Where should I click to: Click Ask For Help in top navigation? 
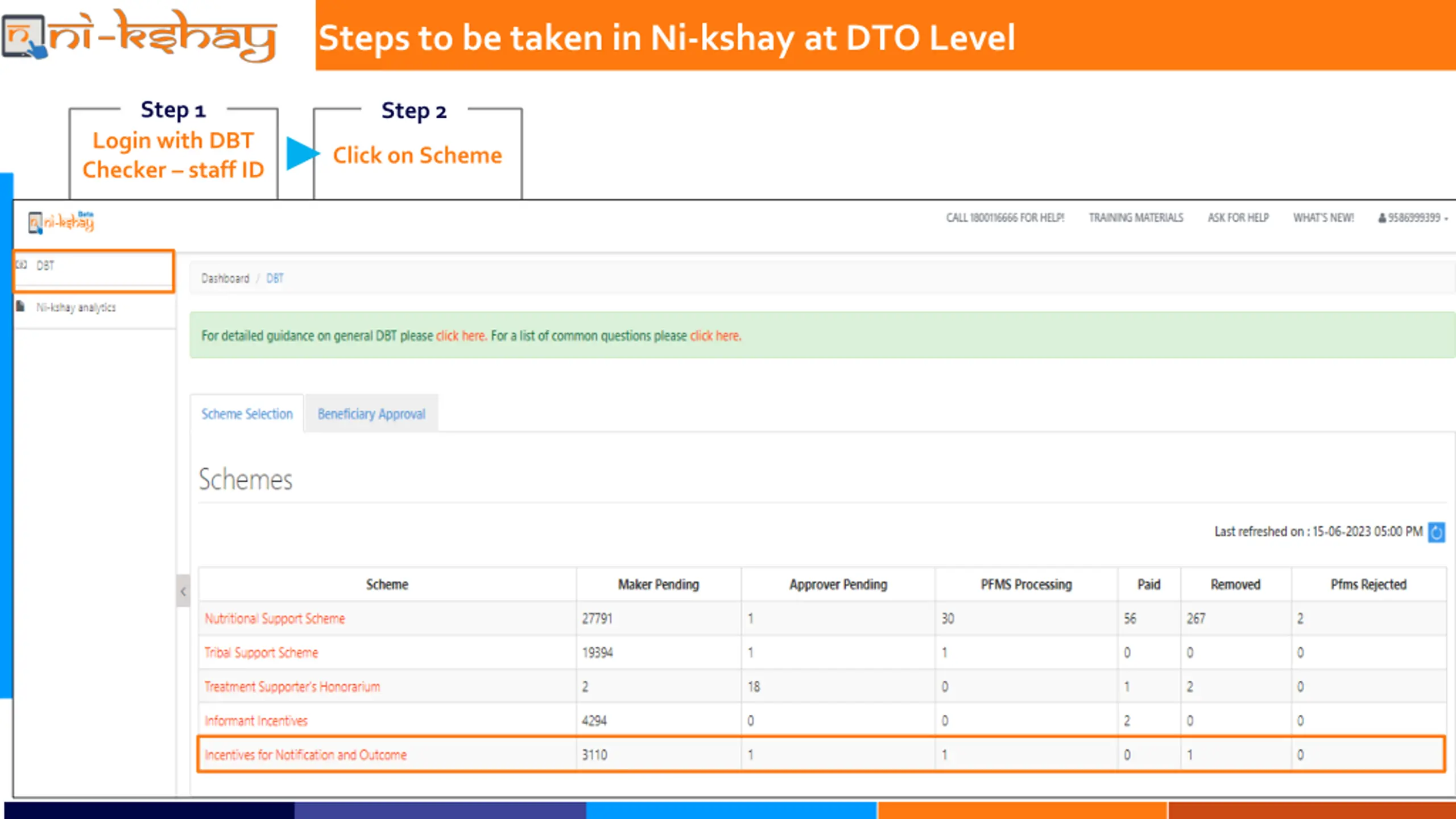[1238, 218]
